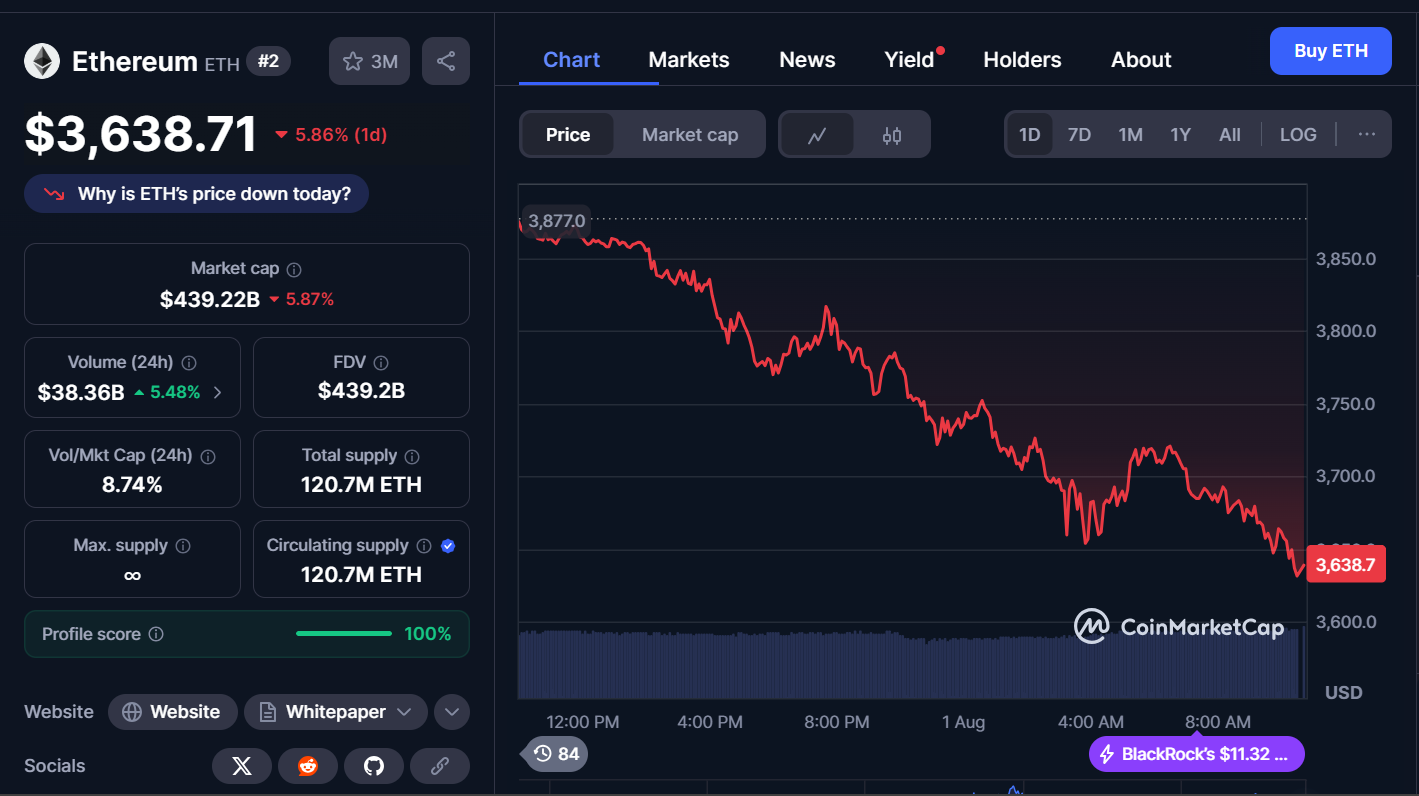Enable LOG scale on chart
The image size is (1419, 796).
1298,135
